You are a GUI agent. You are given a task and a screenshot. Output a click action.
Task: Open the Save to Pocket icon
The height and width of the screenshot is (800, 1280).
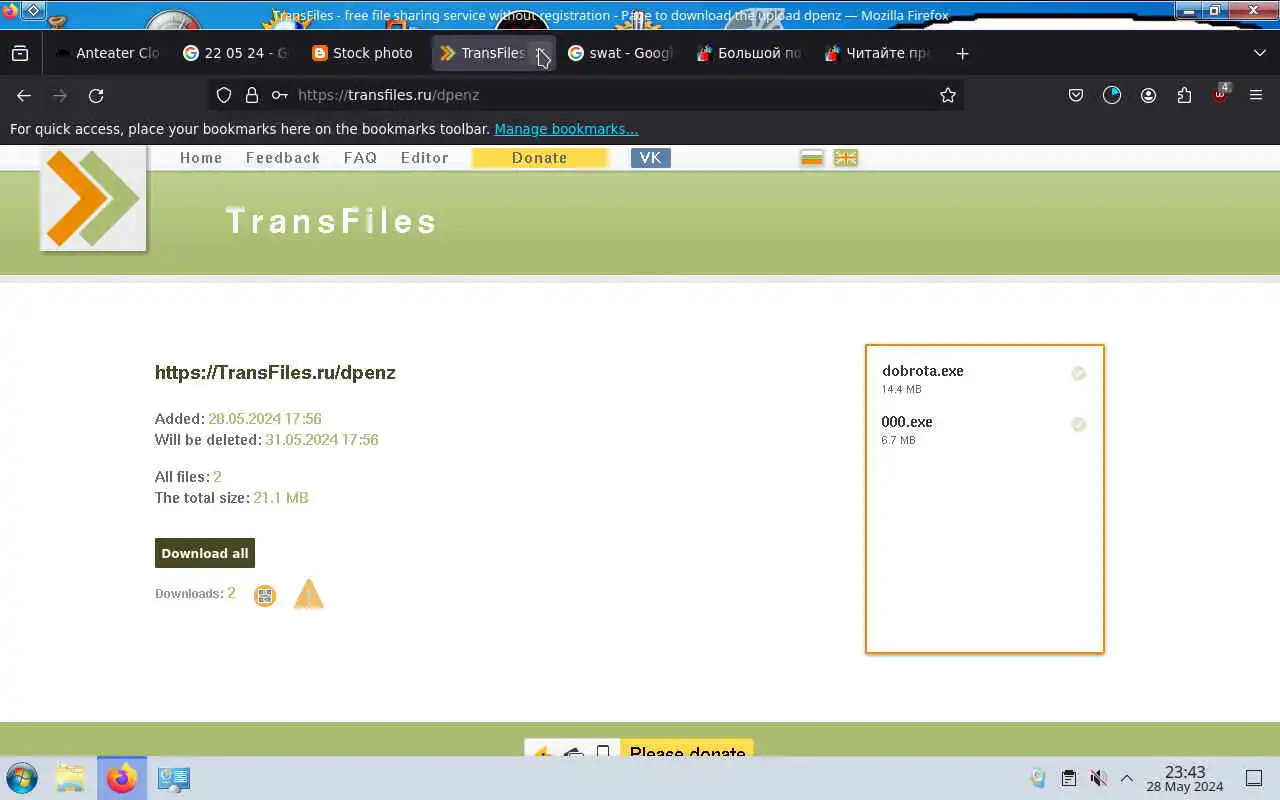[x=1076, y=95]
